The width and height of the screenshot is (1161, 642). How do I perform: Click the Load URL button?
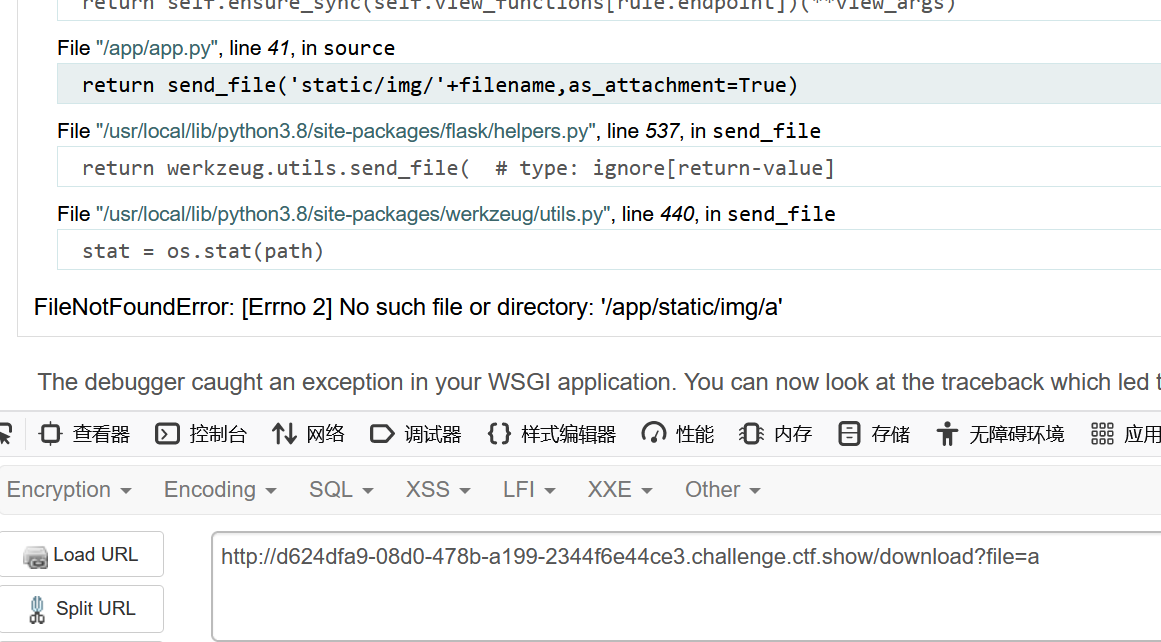point(81,555)
